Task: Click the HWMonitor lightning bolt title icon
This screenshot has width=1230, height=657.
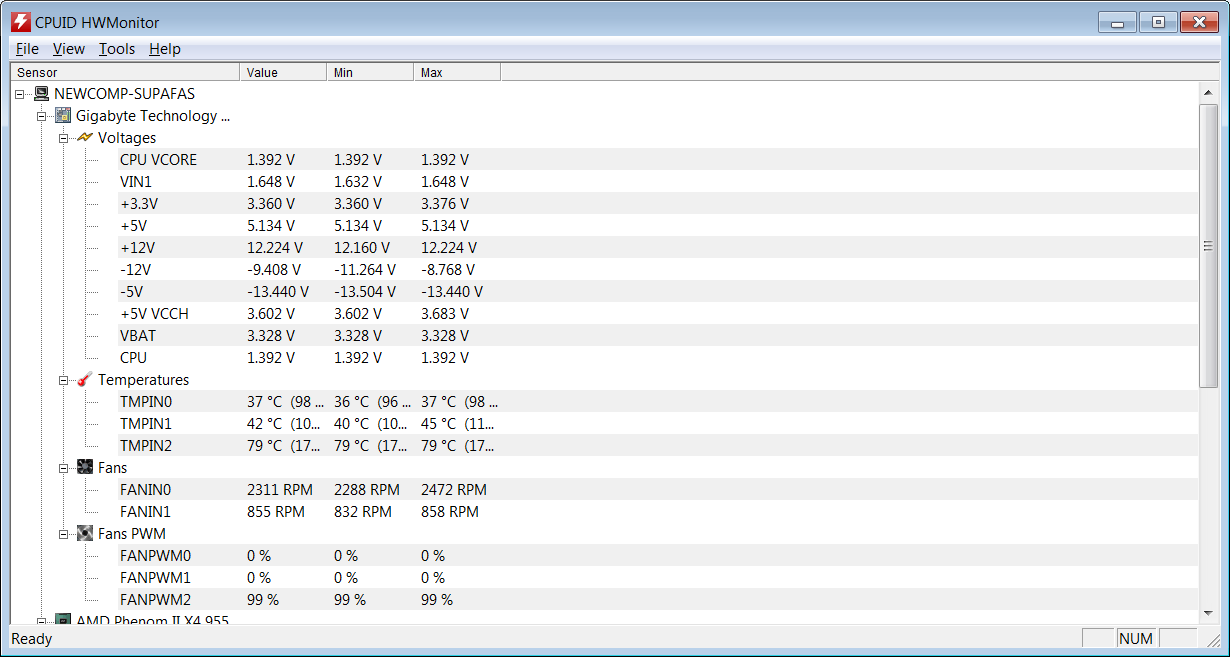Action: pyautogui.click(x=20, y=22)
